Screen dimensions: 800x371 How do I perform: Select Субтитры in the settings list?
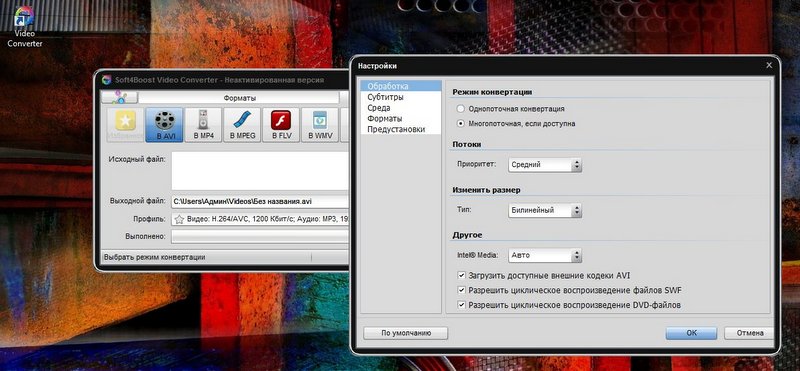click(x=401, y=97)
